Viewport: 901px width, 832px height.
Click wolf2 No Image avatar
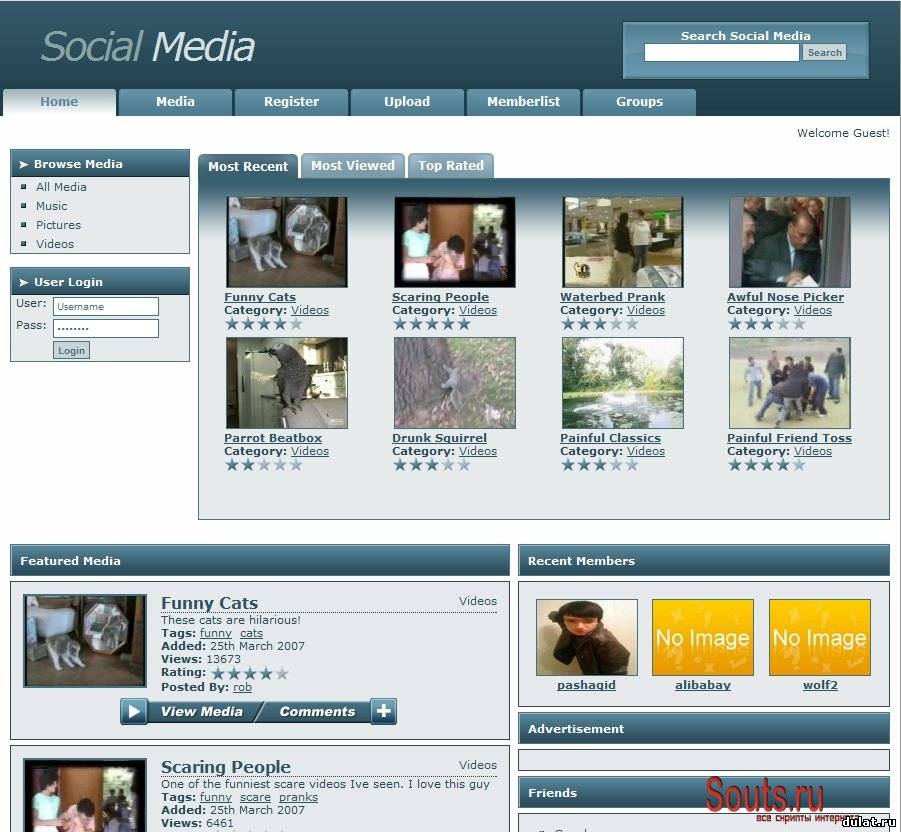[x=819, y=637]
